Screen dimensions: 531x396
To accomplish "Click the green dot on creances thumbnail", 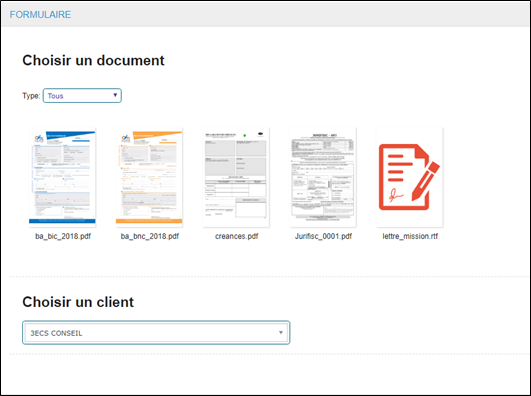I will pyautogui.click(x=245, y=136).
